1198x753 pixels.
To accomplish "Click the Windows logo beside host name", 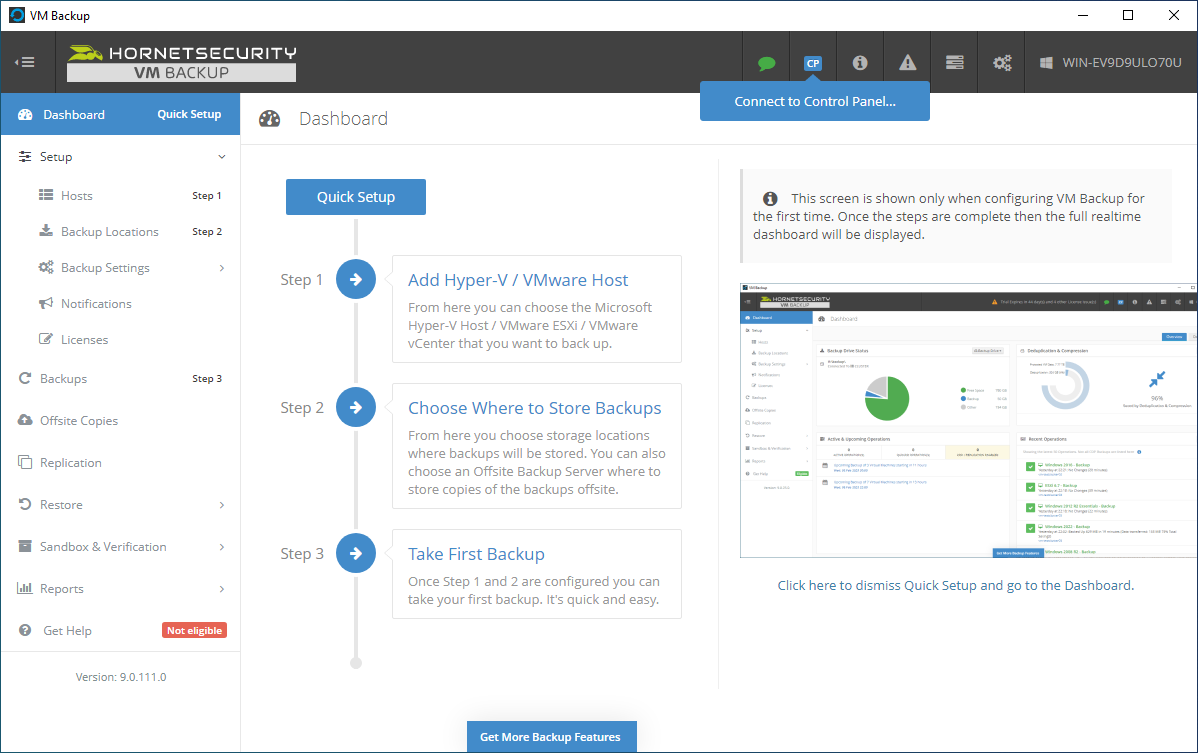I will click(x=1047, y=63).
